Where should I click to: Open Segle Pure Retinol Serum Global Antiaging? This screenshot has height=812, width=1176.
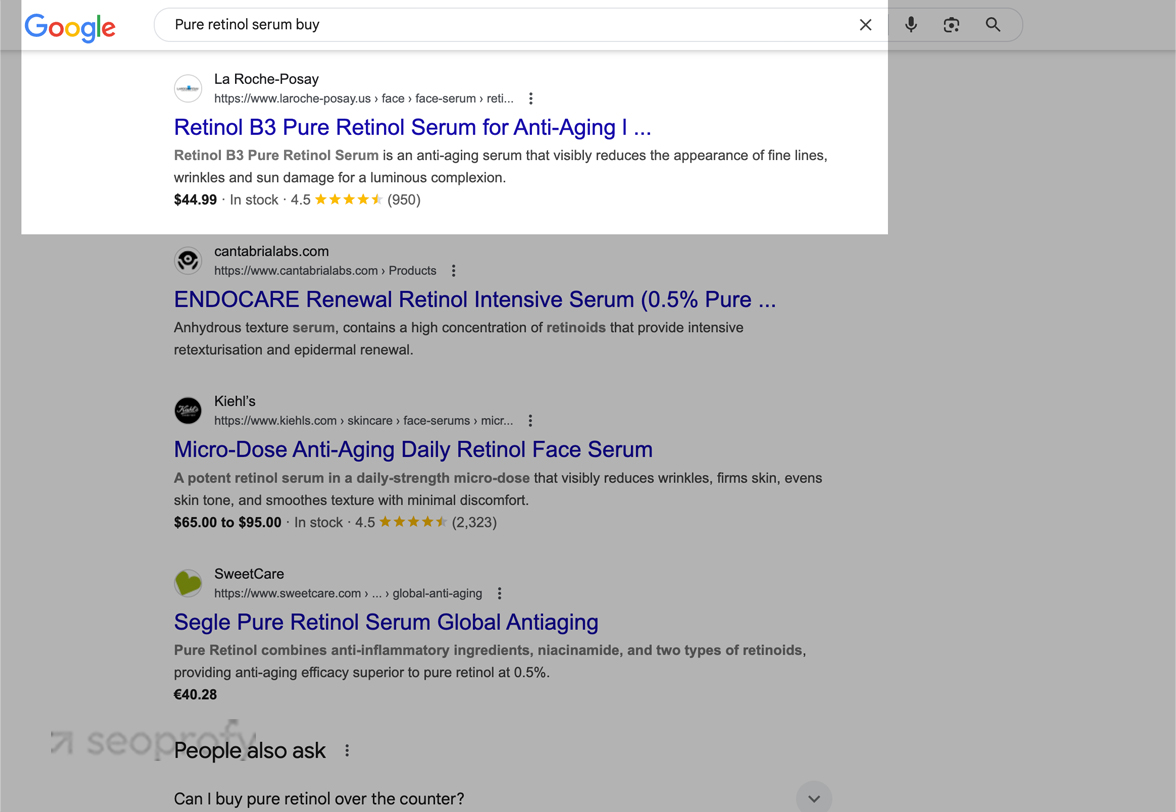click(386, 622)
